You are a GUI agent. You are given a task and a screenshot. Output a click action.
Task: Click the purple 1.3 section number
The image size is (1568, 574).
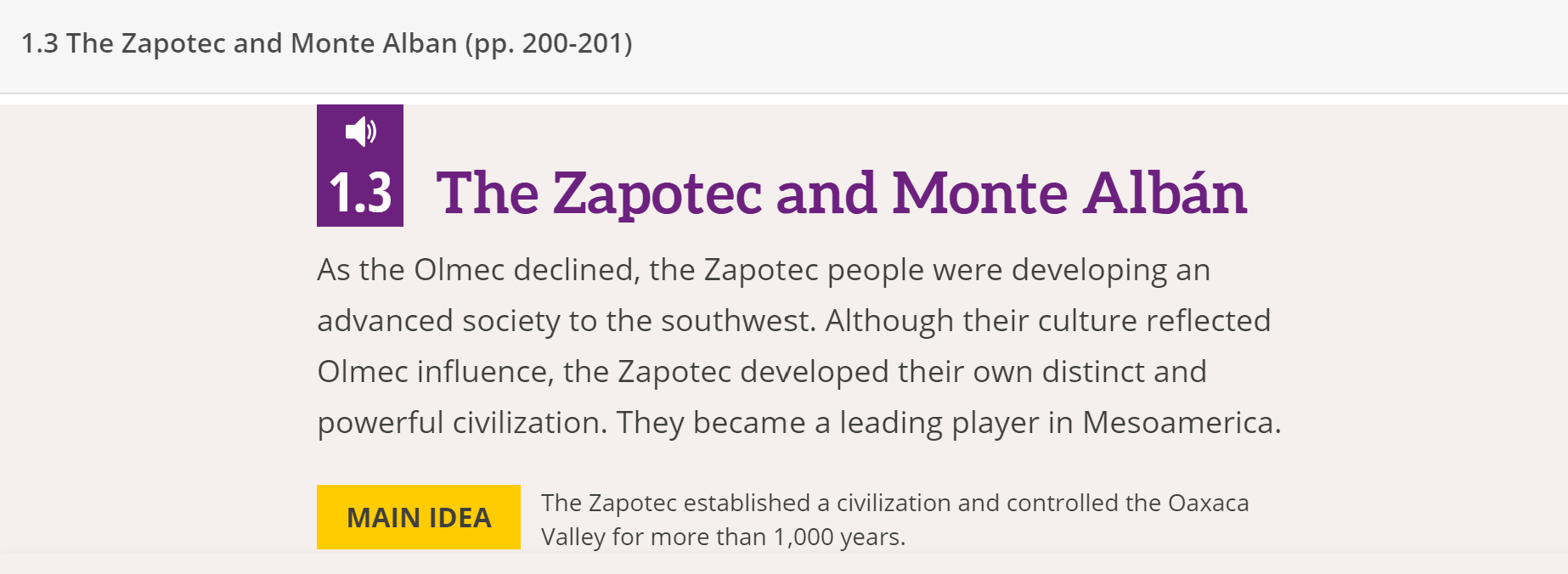pos(360,193)
